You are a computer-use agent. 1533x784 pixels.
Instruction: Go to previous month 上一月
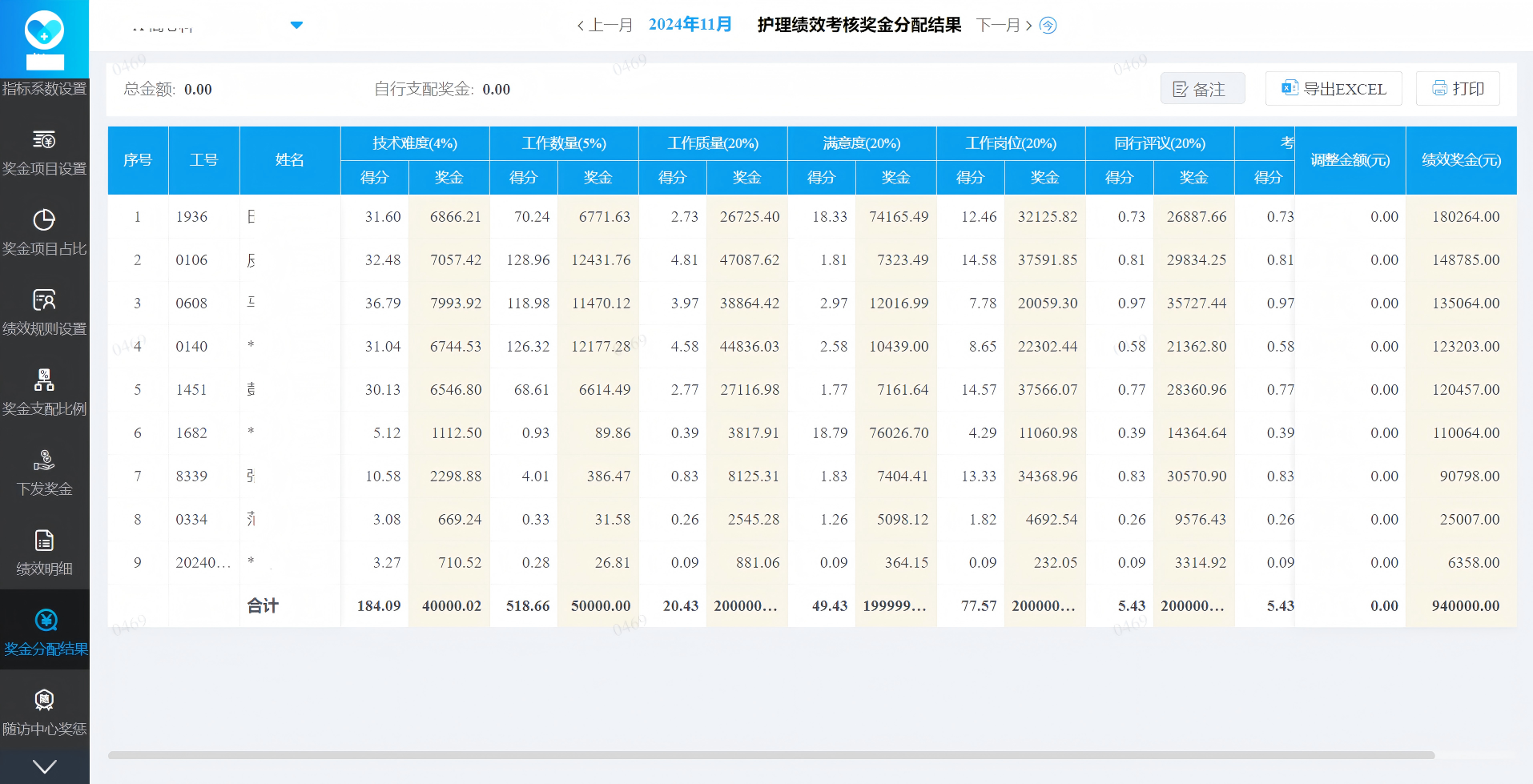click(605, 26)
